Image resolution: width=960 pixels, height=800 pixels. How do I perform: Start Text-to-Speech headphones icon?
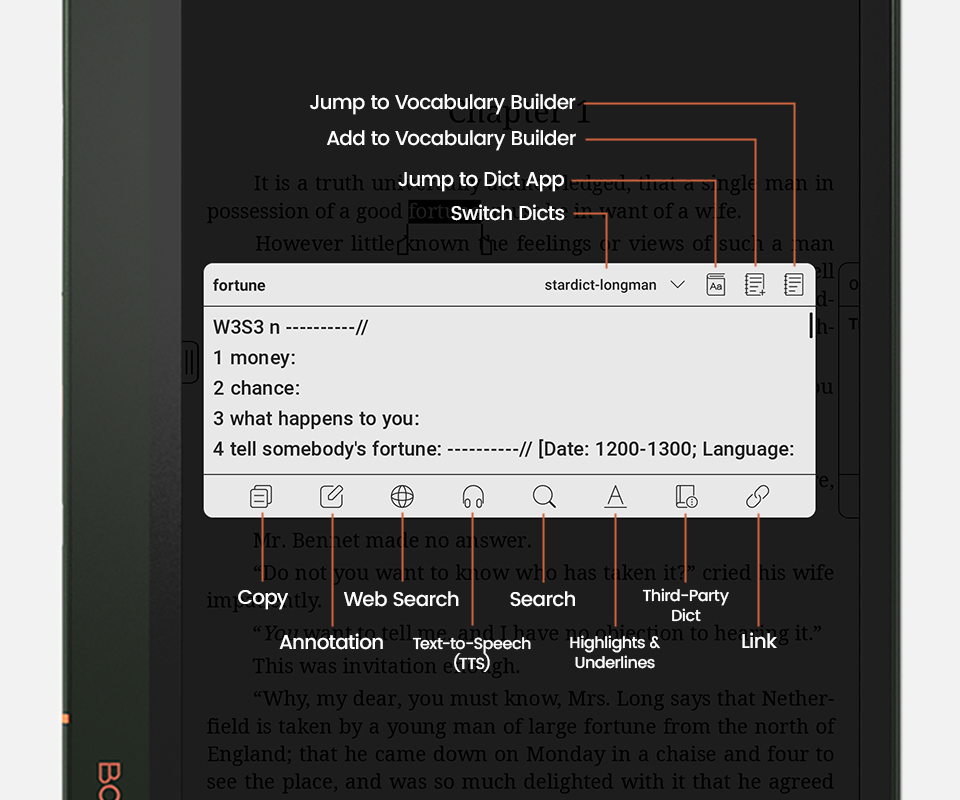tap(473, 496)
